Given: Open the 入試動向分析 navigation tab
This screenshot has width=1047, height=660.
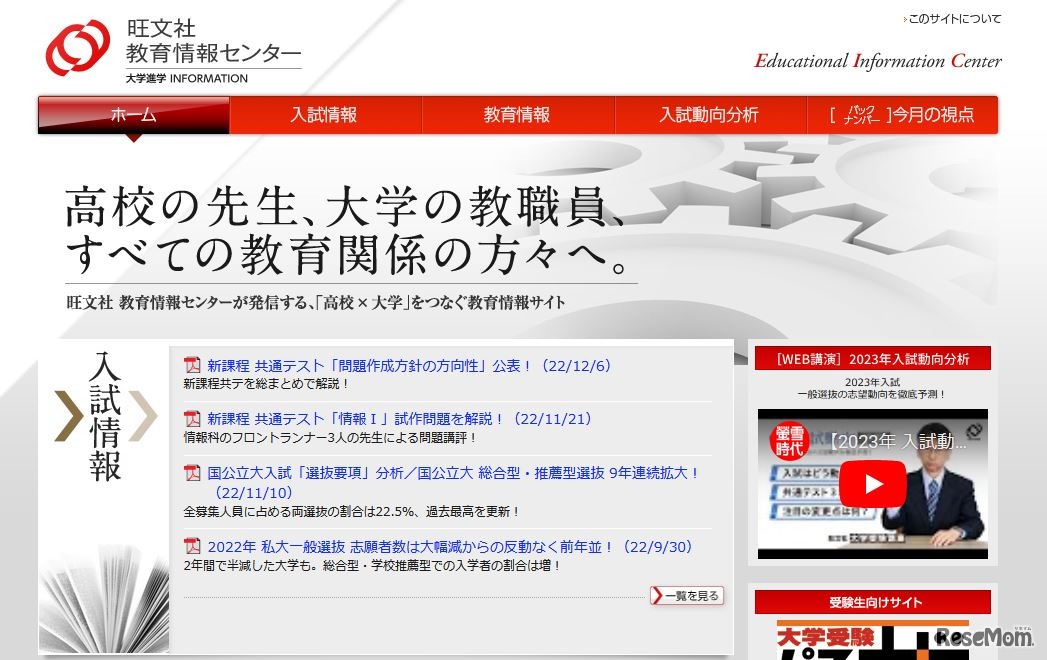Looking at the screenshot, I should point(709,115).
